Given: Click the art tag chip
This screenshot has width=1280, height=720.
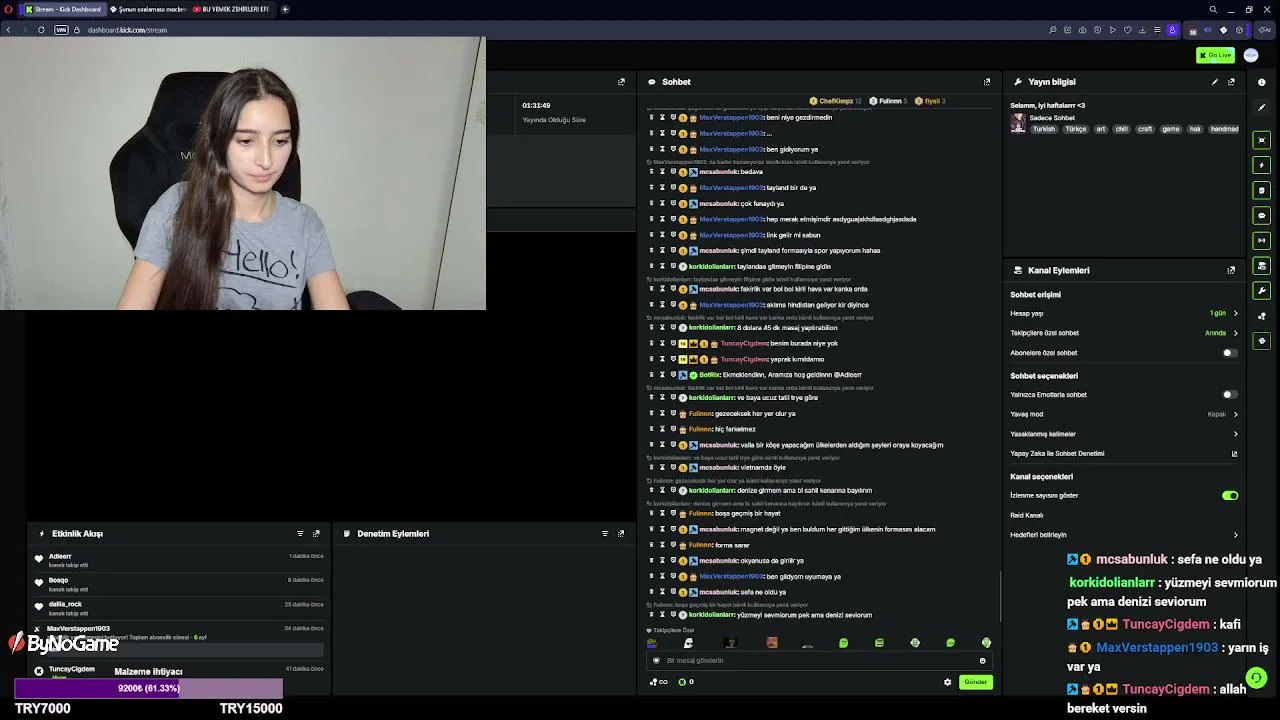Looking at the screenshot, I should [x=1101, y=129].
